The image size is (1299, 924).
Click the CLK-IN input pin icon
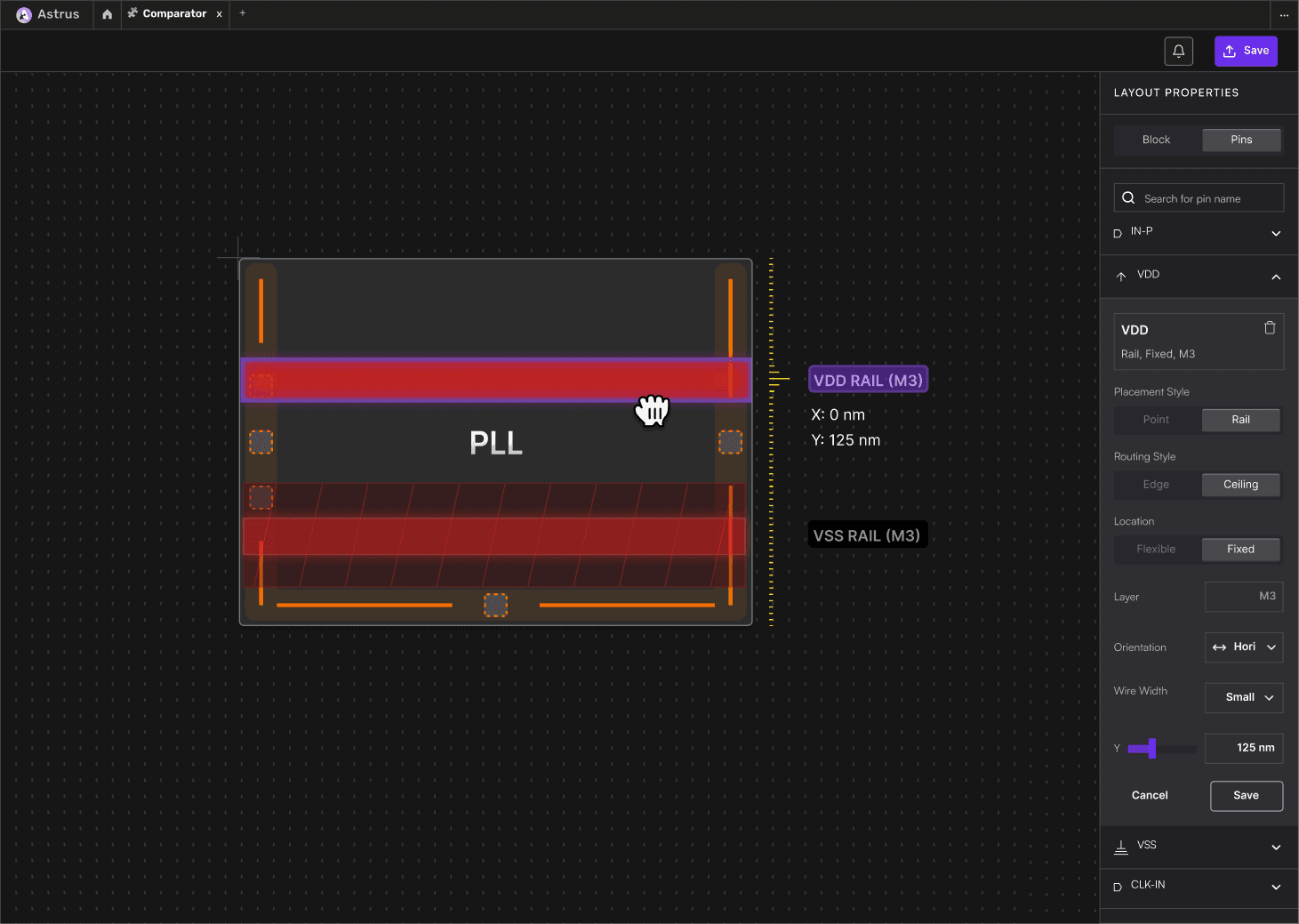pyautogui.click(x=1118, y=888)
